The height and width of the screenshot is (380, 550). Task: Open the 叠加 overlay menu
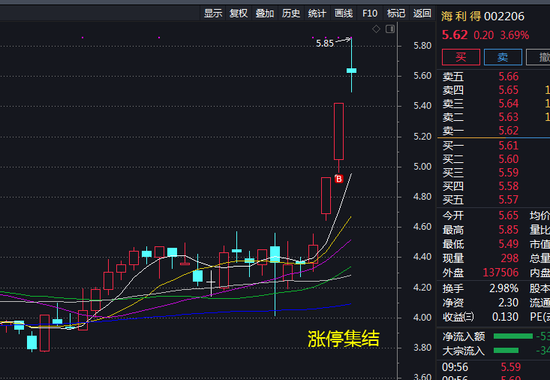pyautogui.click(x=265, y=13)
